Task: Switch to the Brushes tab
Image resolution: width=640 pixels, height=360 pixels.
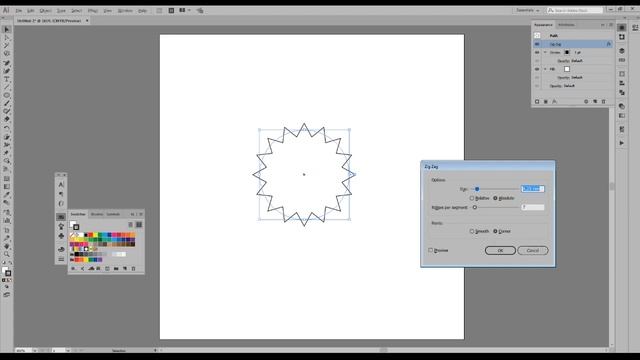Action: coord(97,214)
